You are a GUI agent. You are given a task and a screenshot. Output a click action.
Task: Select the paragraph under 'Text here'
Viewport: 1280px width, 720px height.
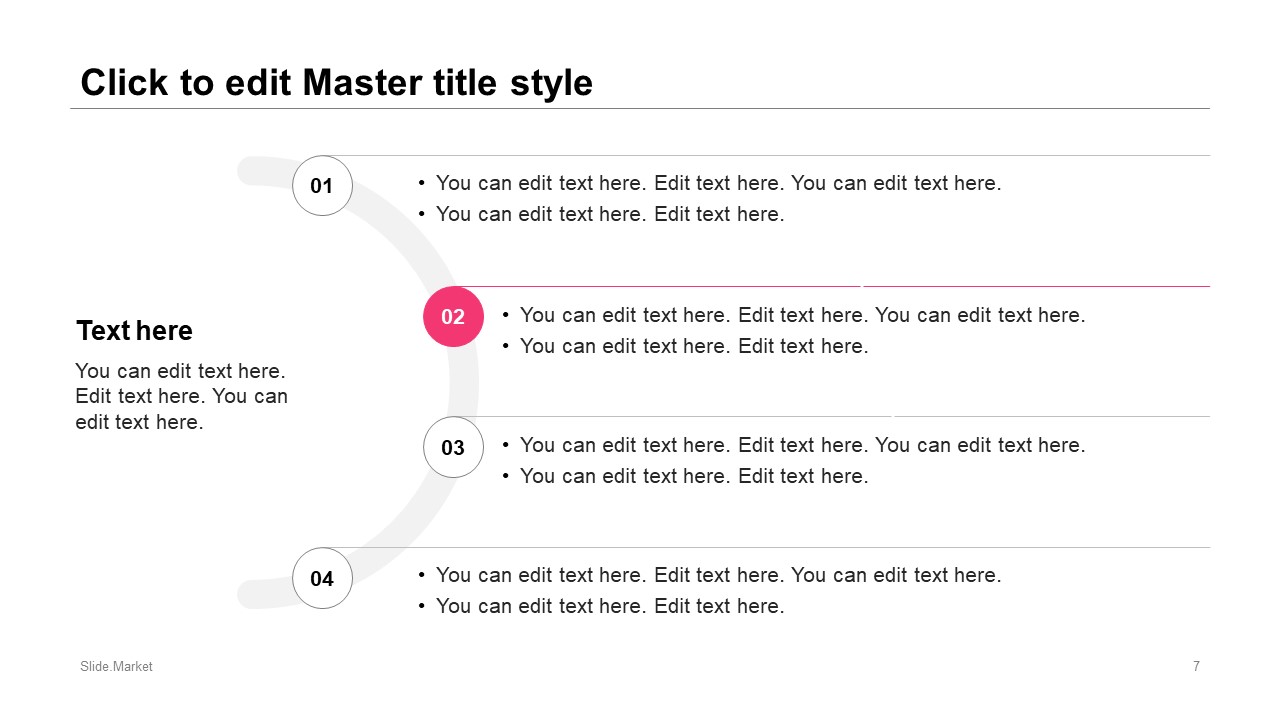(182, 396)
